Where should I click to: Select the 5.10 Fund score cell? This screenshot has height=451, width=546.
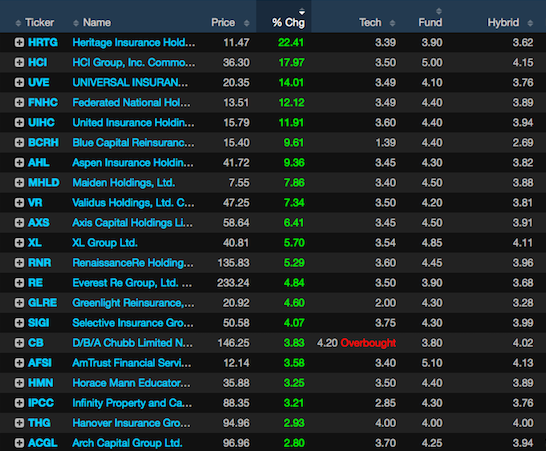(x=432, y=363)
